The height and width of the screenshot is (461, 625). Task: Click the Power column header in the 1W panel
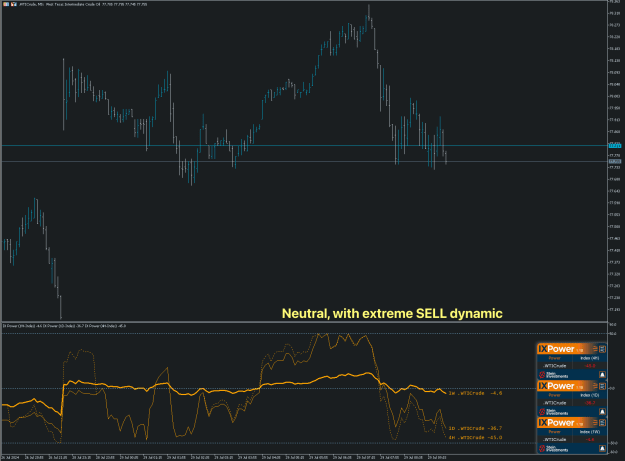(x=554, y=432)
